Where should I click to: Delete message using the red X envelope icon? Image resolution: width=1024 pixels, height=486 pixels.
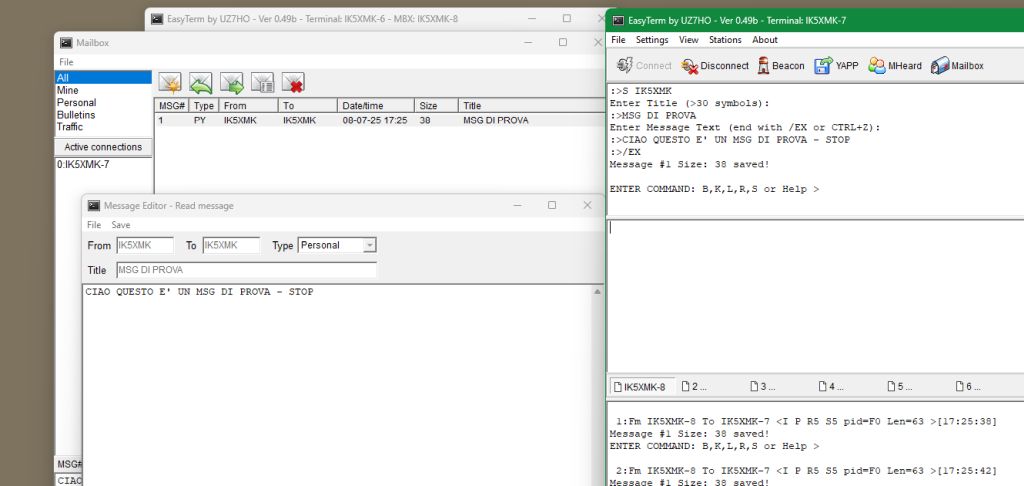293,83
